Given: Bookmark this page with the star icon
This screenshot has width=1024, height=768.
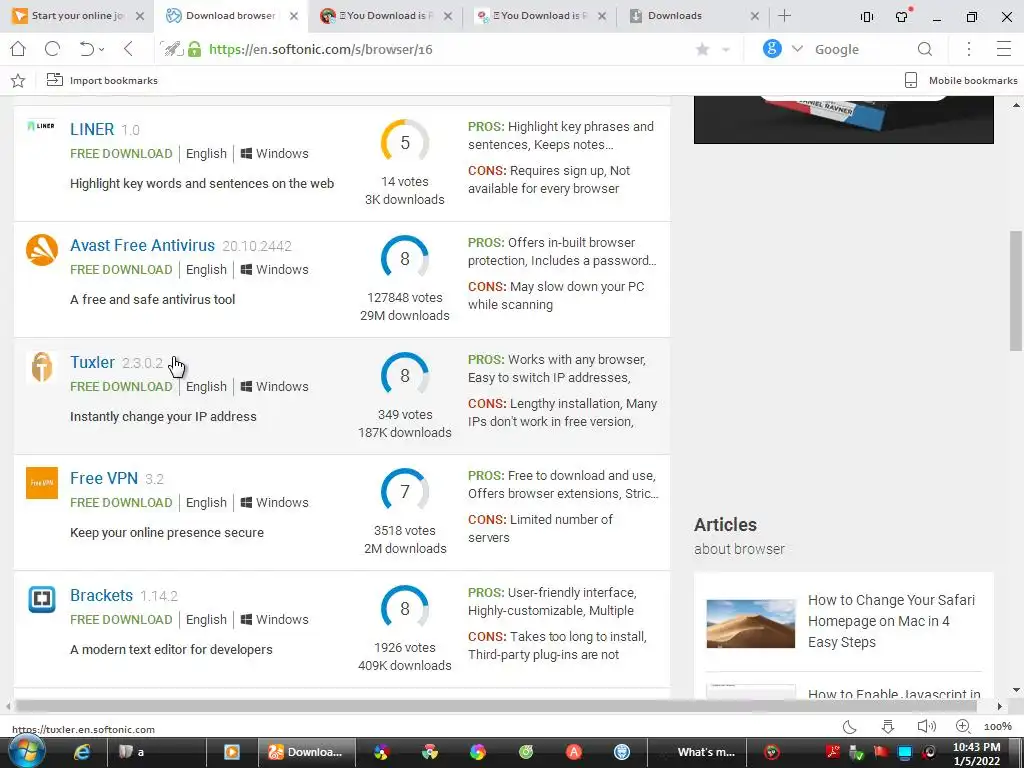Looking at the screenshot, I should coord(703,49).
